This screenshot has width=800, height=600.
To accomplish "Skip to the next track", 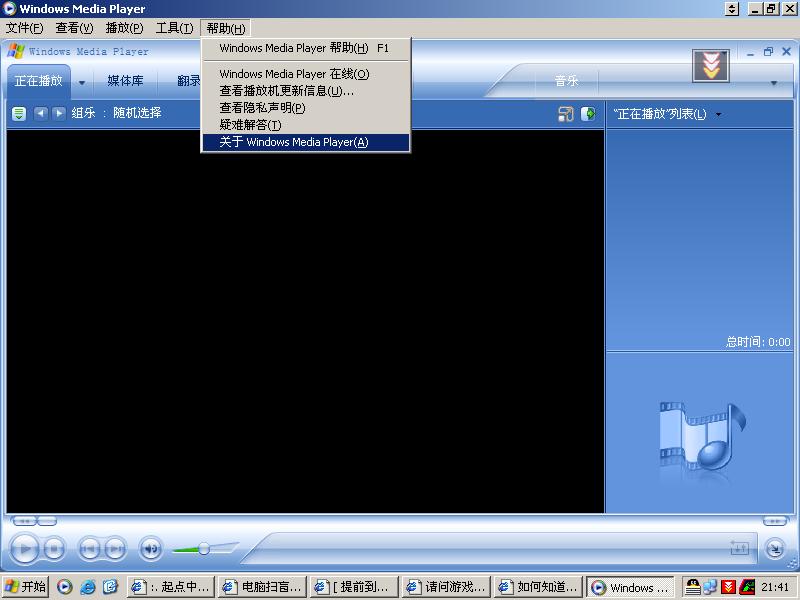I will point(115,549).
